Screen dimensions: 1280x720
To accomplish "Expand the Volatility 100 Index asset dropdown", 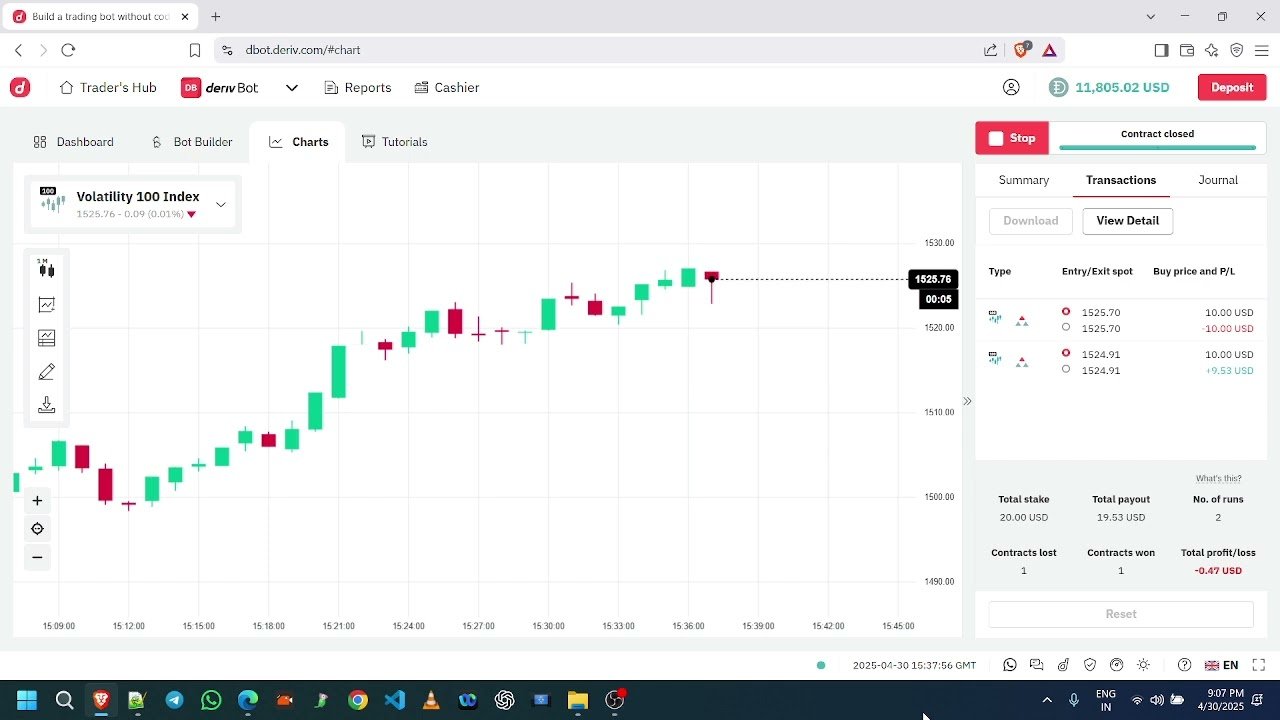I will pyautogui.click(x=220, y=204).
